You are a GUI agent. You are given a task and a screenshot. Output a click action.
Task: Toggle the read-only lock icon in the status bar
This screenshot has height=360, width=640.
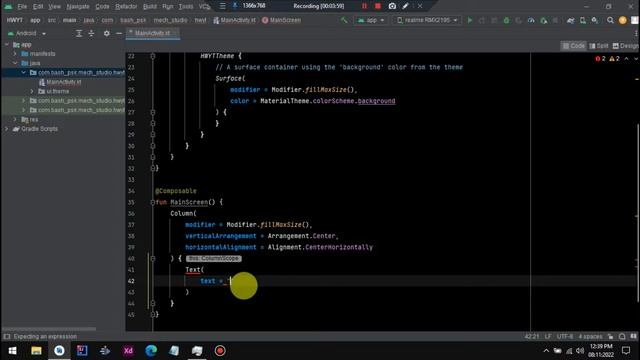[x=610, y=336]
